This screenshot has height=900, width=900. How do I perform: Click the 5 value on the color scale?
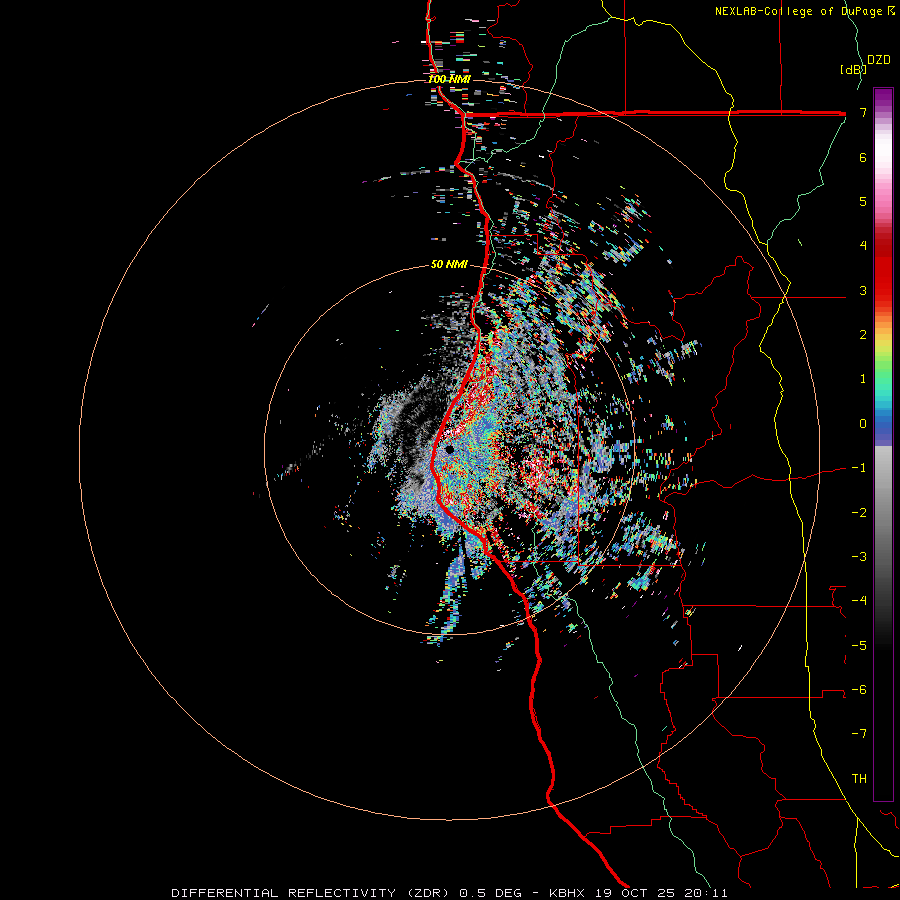click(863, 201)
